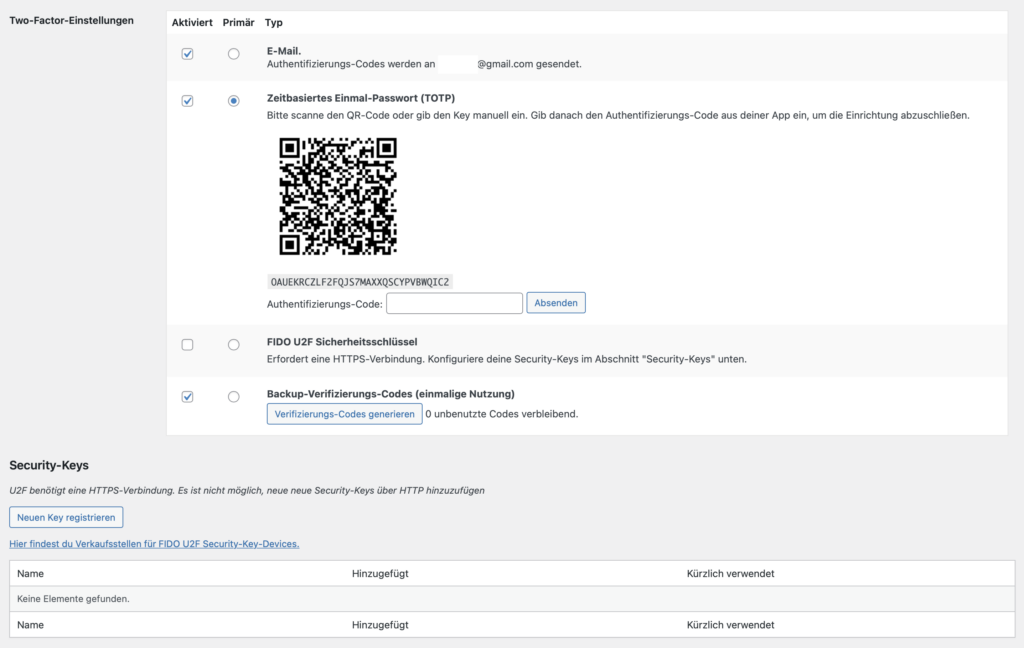Click the TOTP QR code image
The width and height of the screenshot is (1024, 648).
click(x=338, y=196)
